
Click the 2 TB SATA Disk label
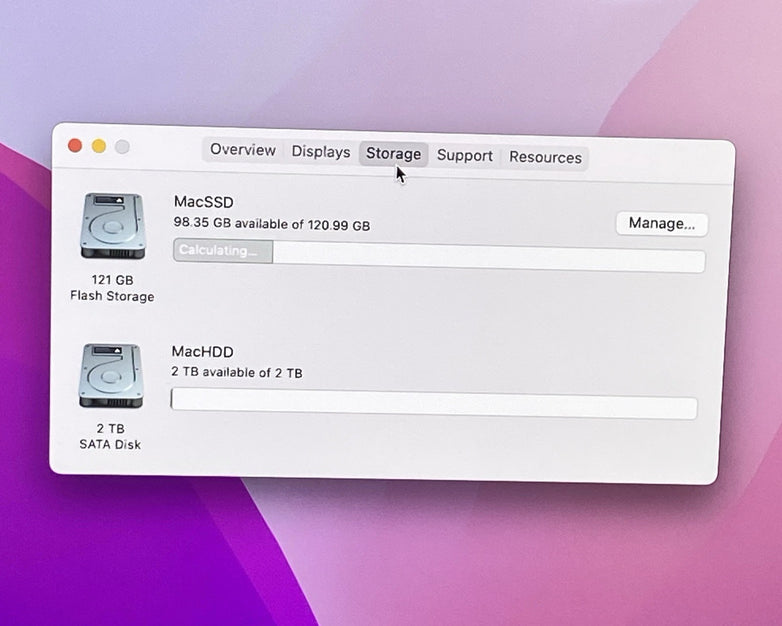coord(110,436)
